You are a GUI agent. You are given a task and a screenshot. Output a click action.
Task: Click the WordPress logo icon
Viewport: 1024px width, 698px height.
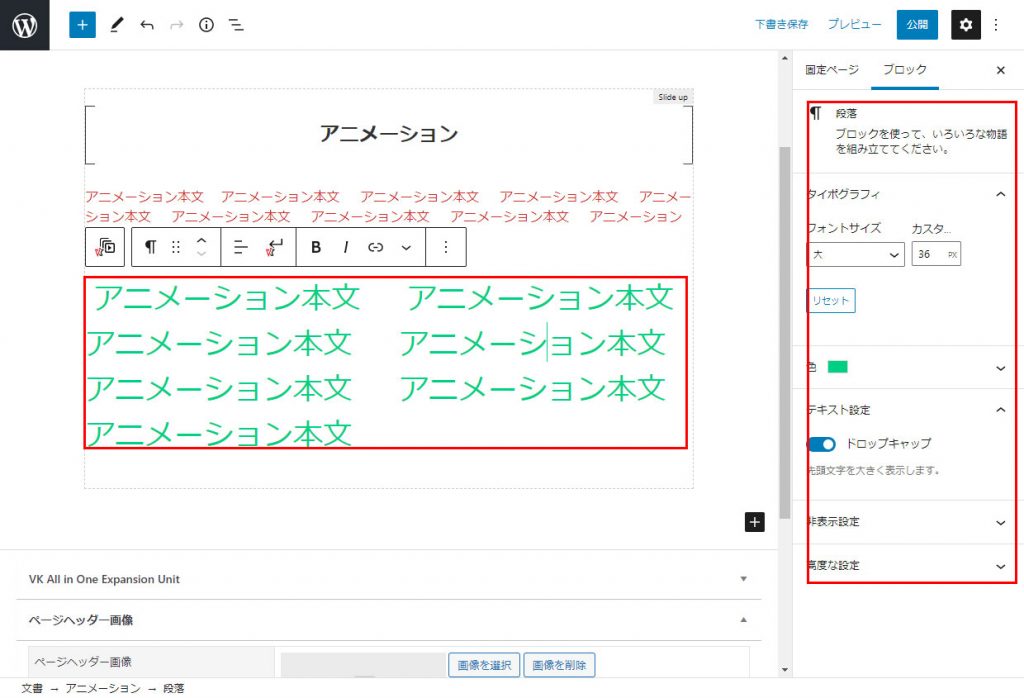click(25, 25)
